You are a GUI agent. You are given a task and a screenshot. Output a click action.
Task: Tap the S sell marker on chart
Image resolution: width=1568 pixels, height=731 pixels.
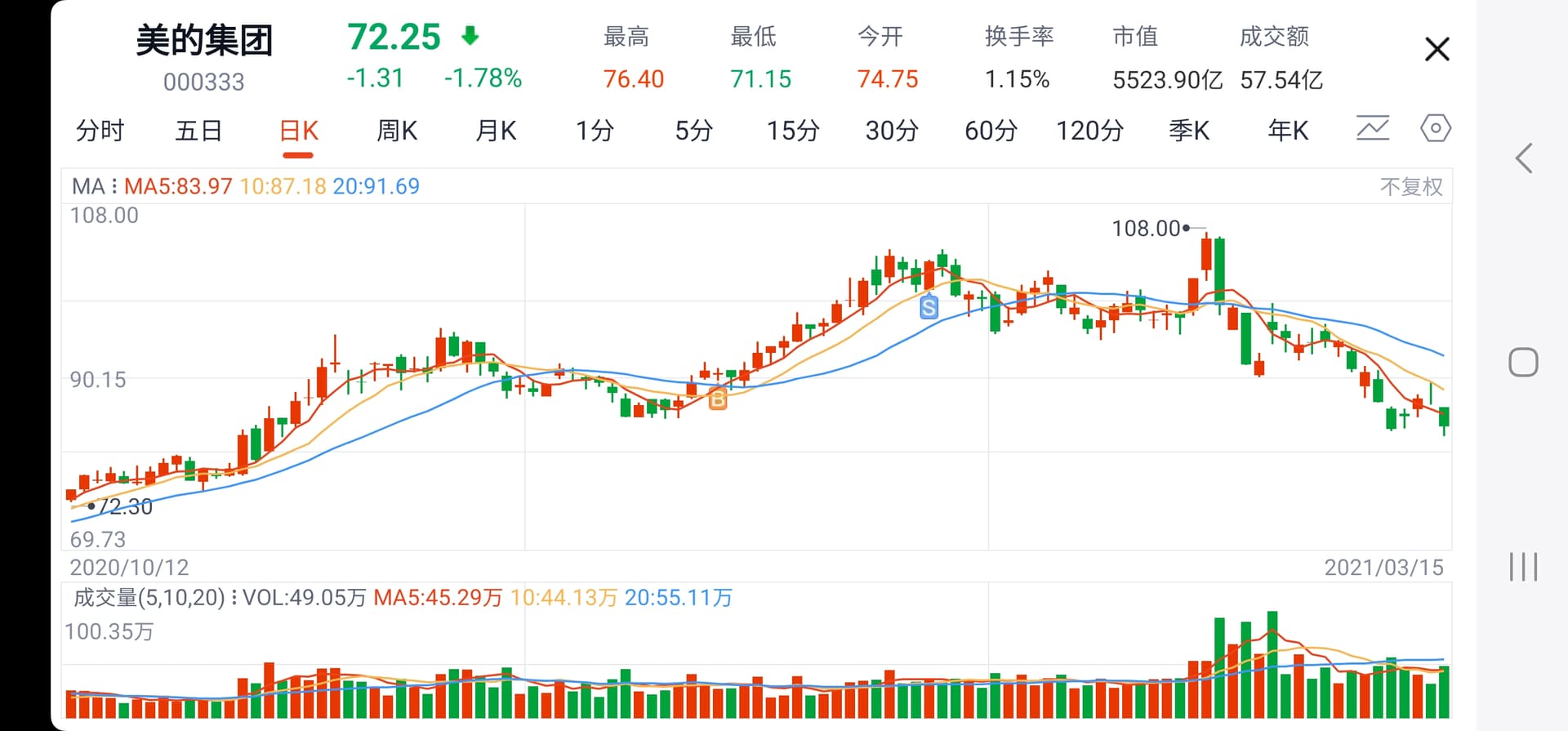point(929,307)
